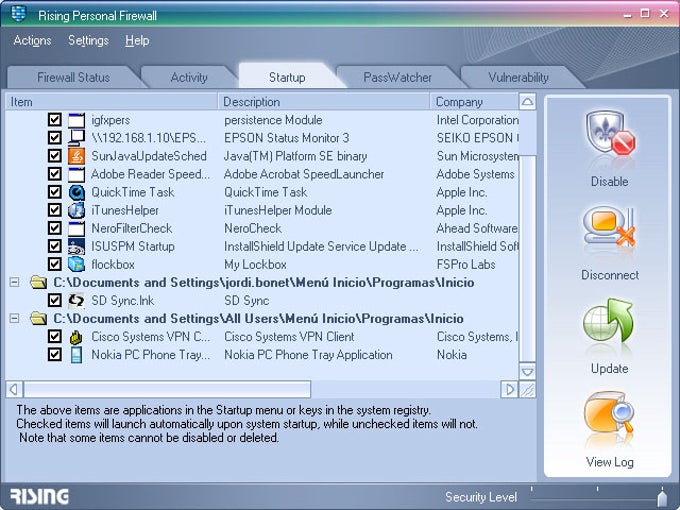Select the 'My Lockbox' description text
680x510 pixels.
coord(255,265)
